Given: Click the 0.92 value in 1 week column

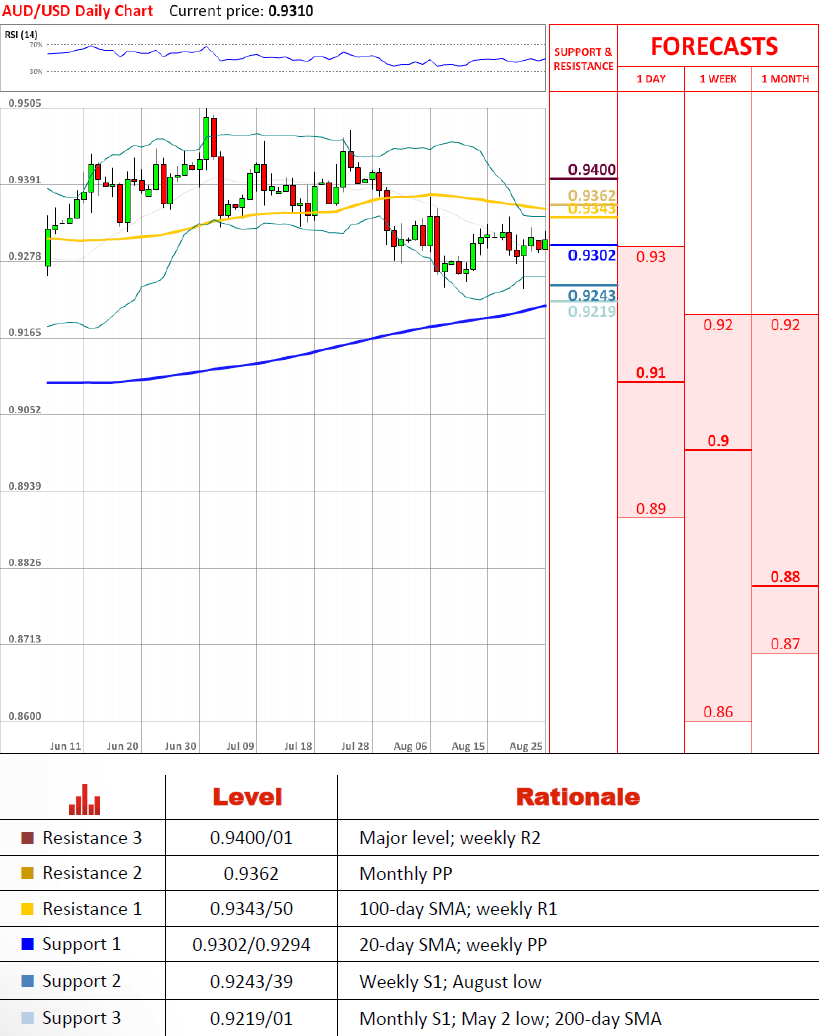Looking at the screenshot, I should (x=718, y=324).
